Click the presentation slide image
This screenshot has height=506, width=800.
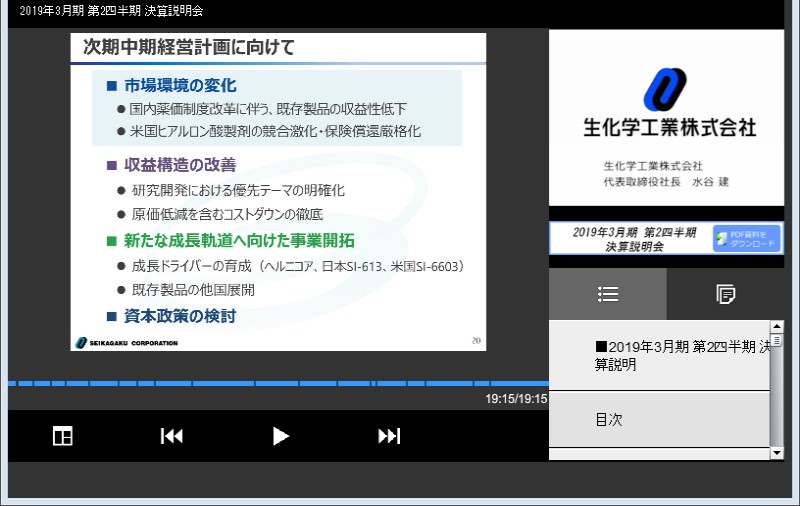click(x=278, y=192)
